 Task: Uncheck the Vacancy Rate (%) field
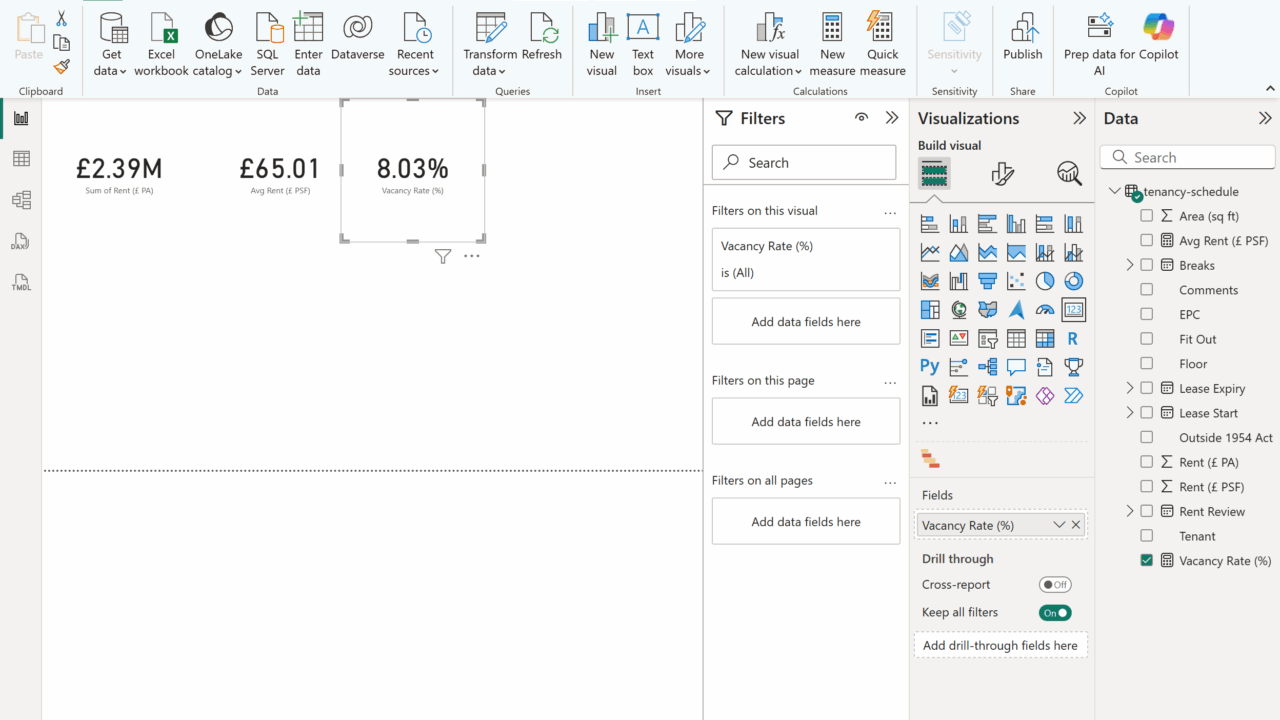[1147, 561]
